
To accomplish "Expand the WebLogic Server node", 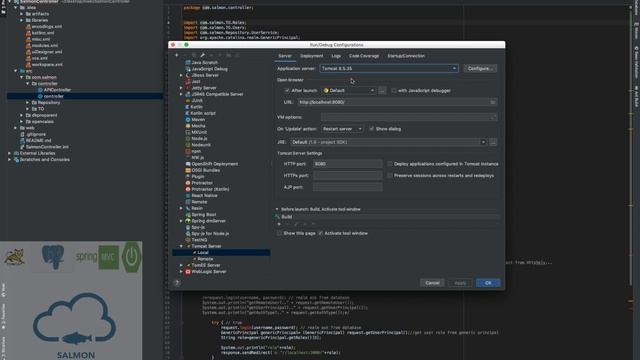I will [x=181, y=271].
